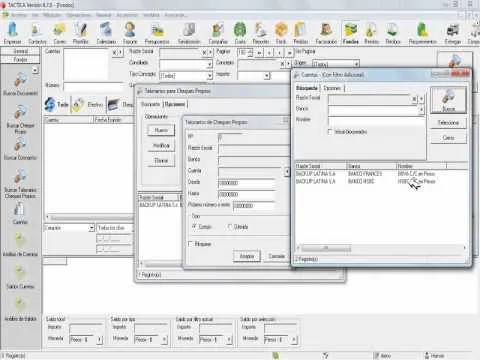Click the Cuentas sidebar icon
Screen dimensions: 480x360
click(20, 213)
